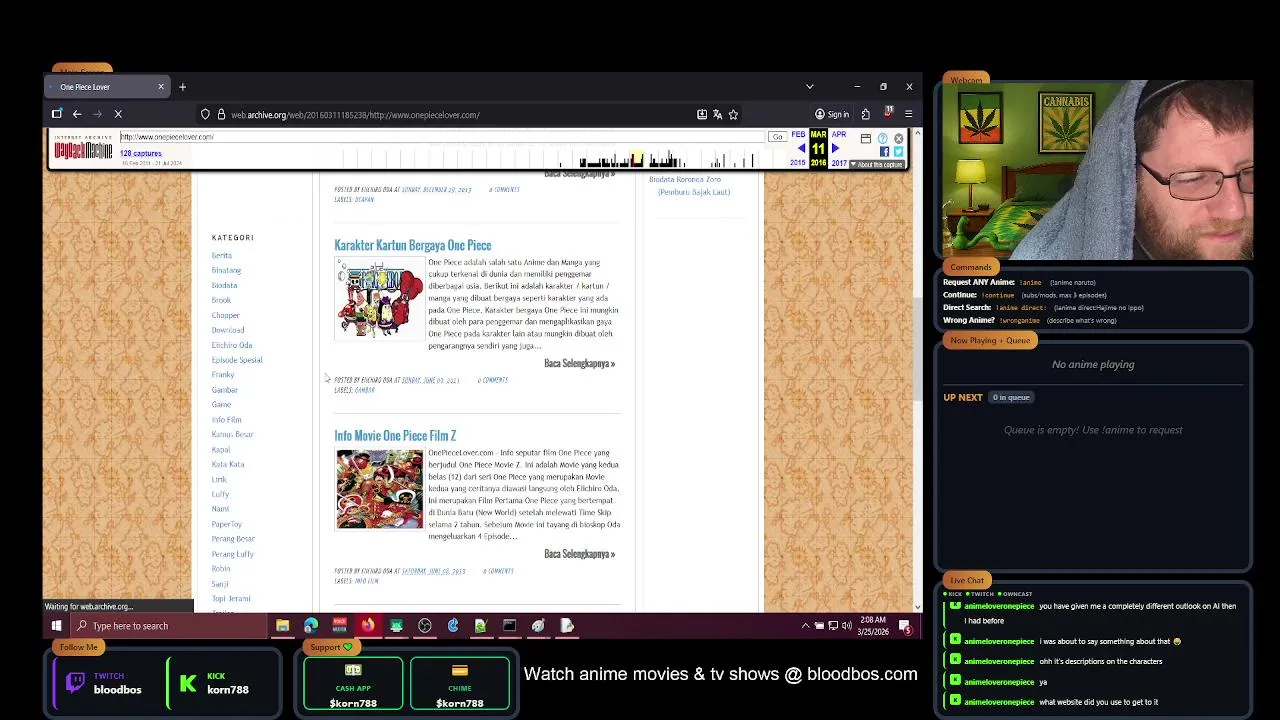Expand the list-all-tabs dropdown chevron

tap(809, 87)
